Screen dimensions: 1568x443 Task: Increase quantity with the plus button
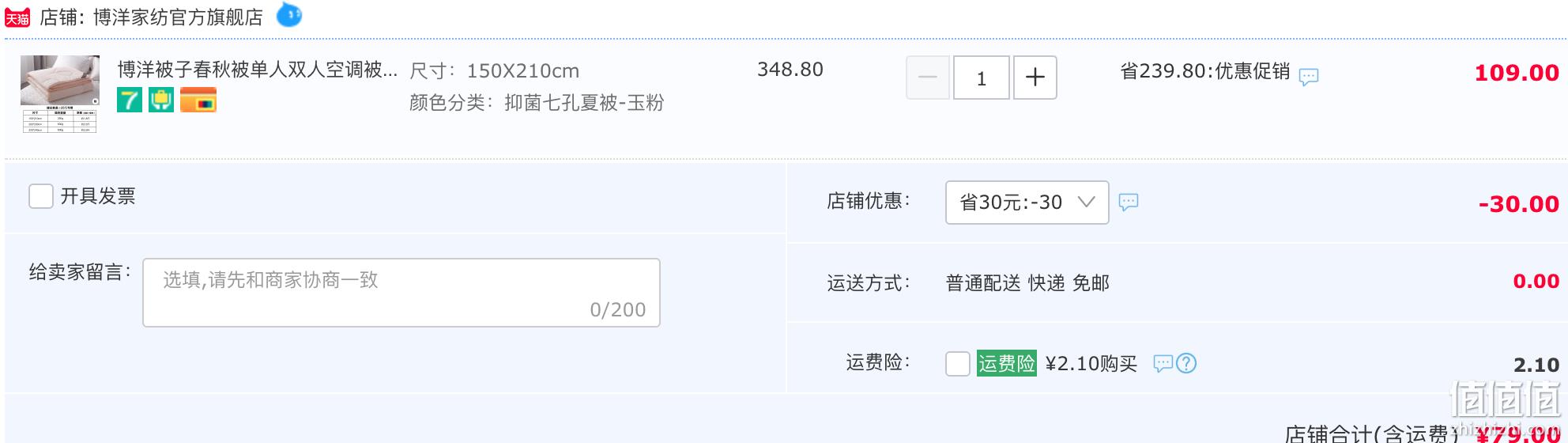click(x=1035, y=78)
